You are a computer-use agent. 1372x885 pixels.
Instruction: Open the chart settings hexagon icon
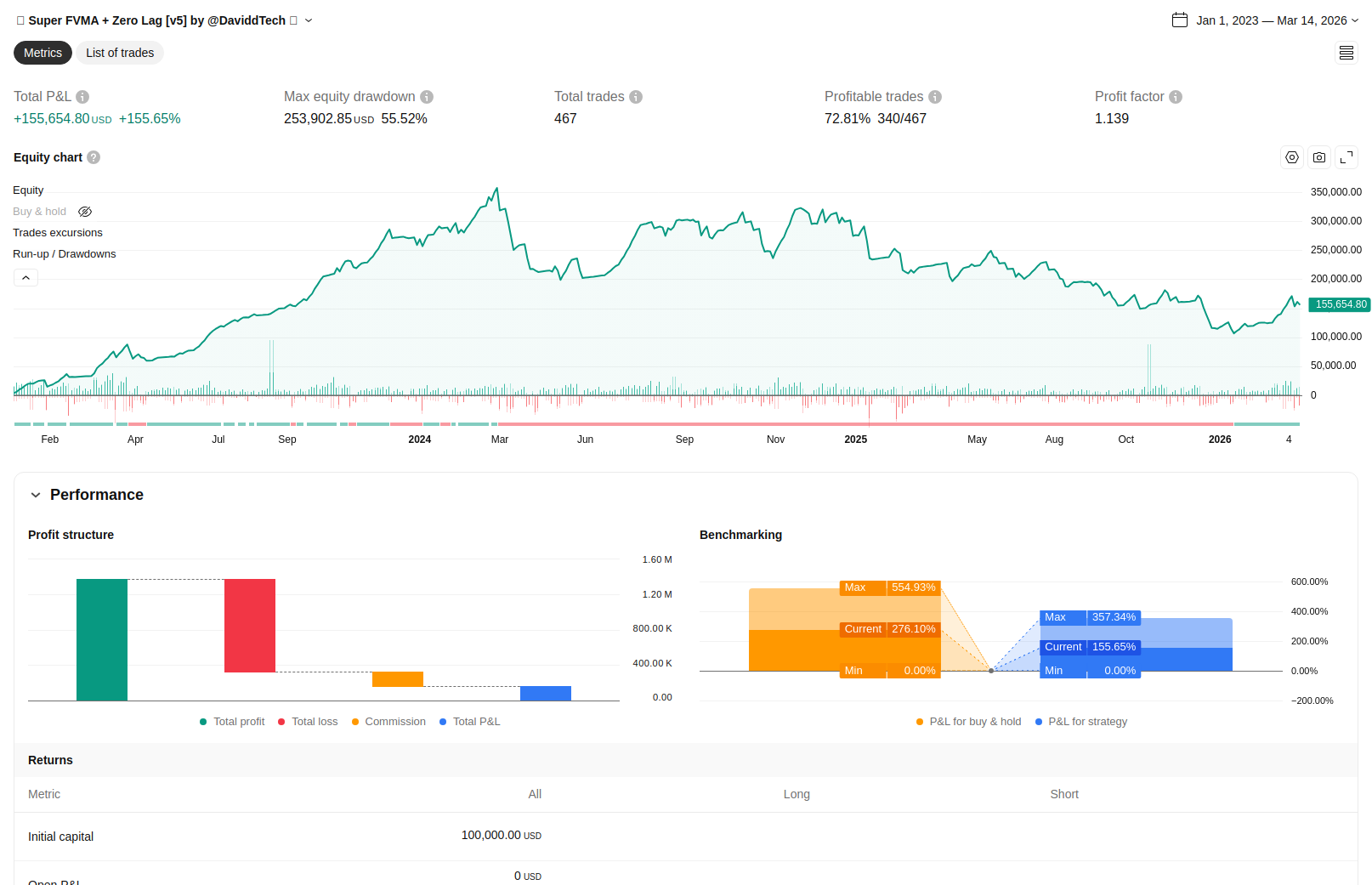click(x=1292, y=157)
